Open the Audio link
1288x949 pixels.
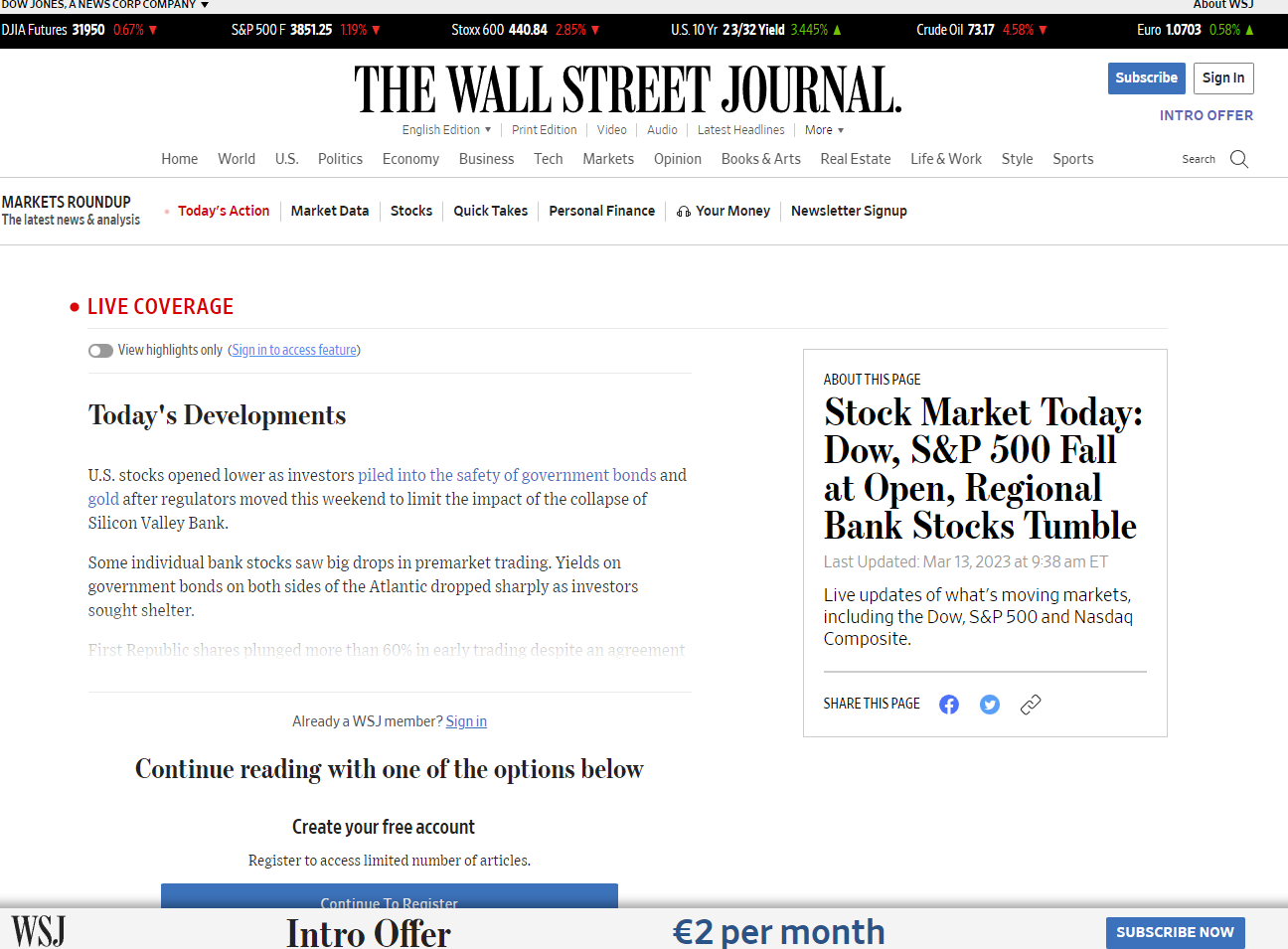pos(662,130)
